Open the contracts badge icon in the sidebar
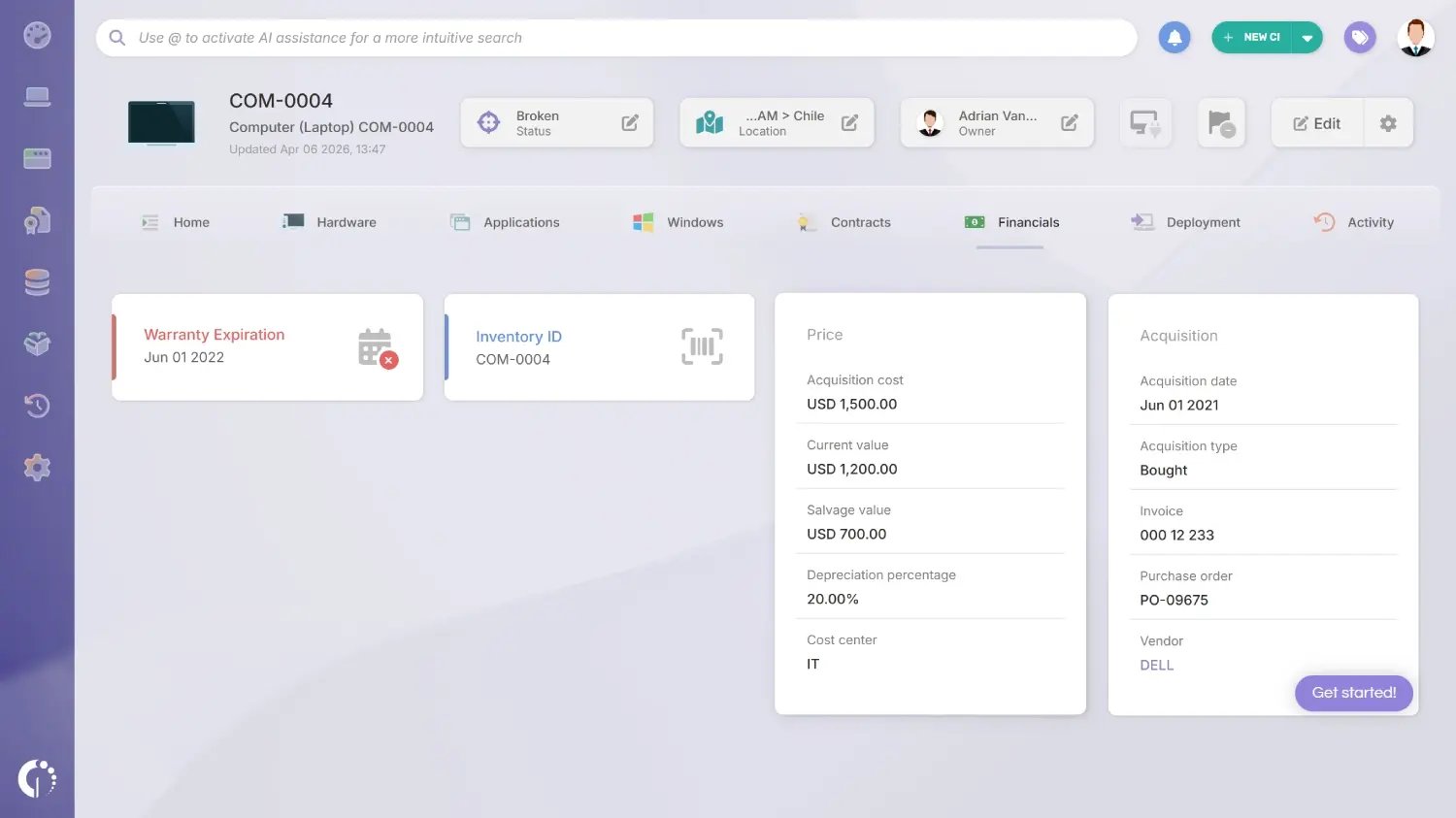Image resolution: width=1456 pixels, height=818 pixels. [37, 219]
